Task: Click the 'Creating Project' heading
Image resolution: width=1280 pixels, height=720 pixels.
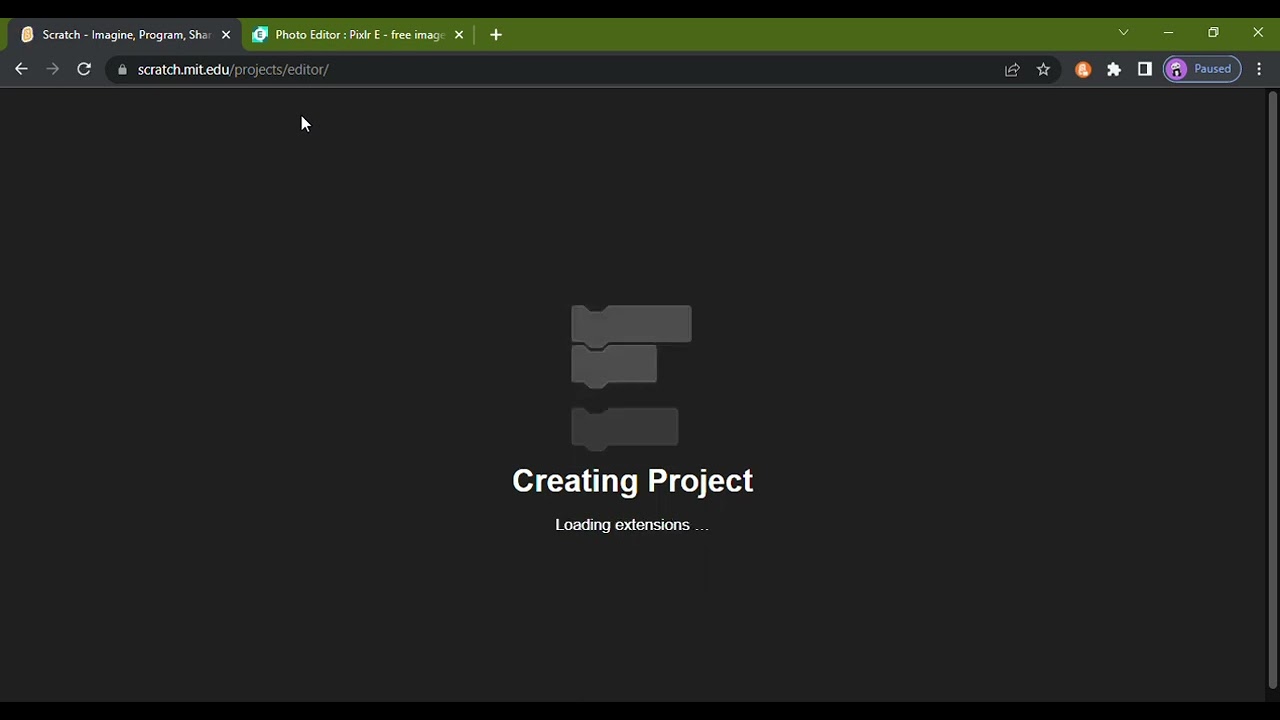Action: (632, 481)
